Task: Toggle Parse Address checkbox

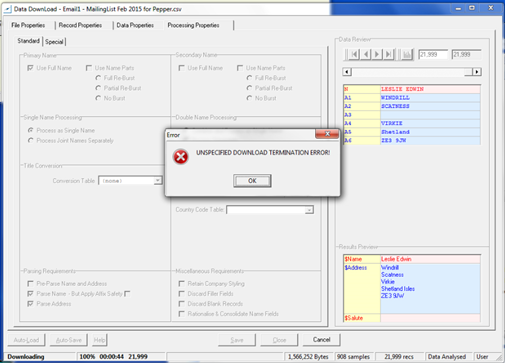Action: point(30,304)
